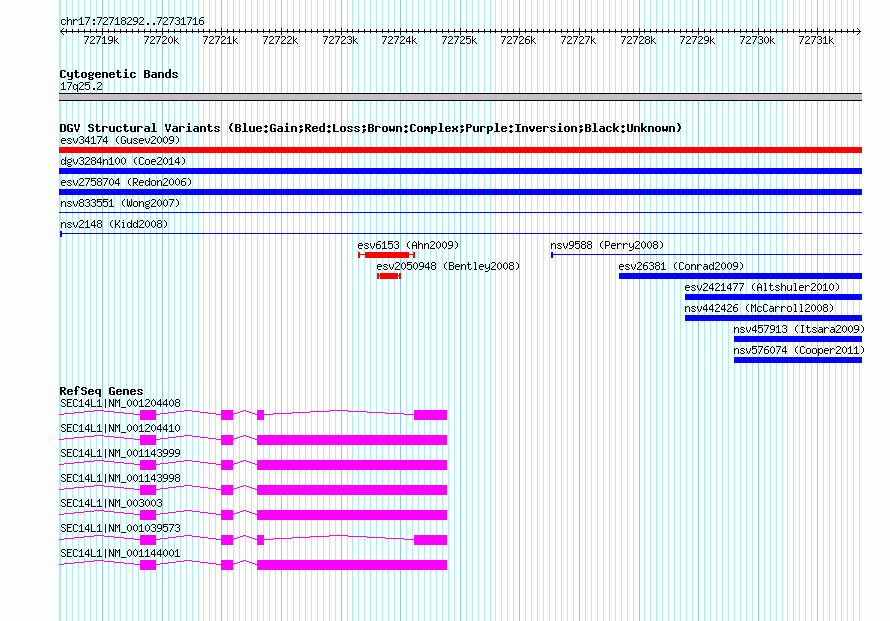Click the red esv34174 loss bar
890x621 pixels.
pyautogui.click(x=460, y=150)
